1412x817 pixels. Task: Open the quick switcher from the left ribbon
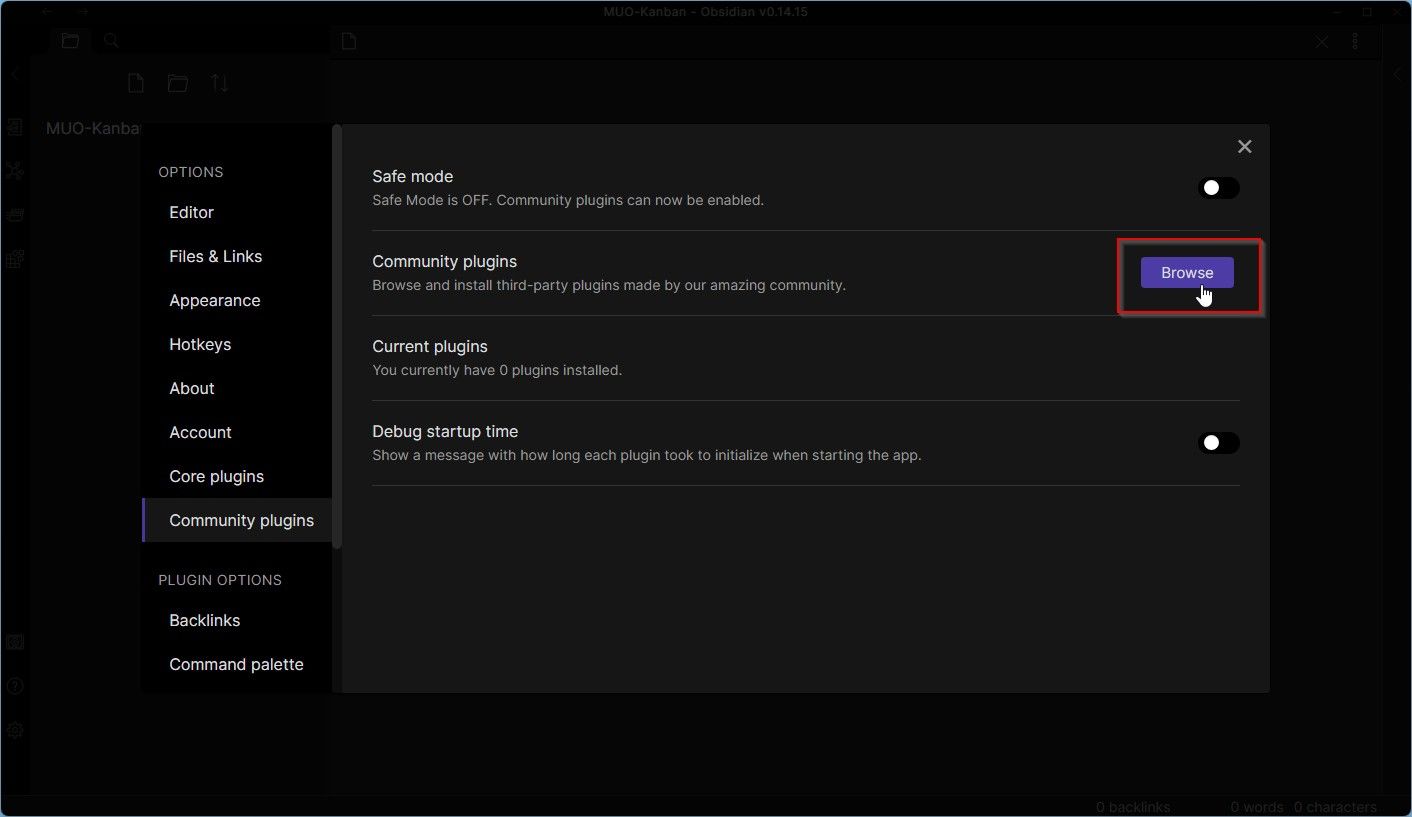point(15,127)
